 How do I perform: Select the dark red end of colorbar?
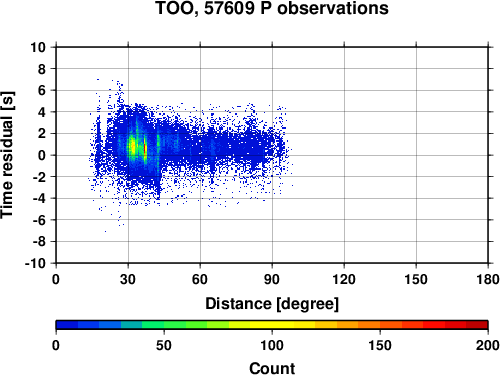tap(477, 325)
